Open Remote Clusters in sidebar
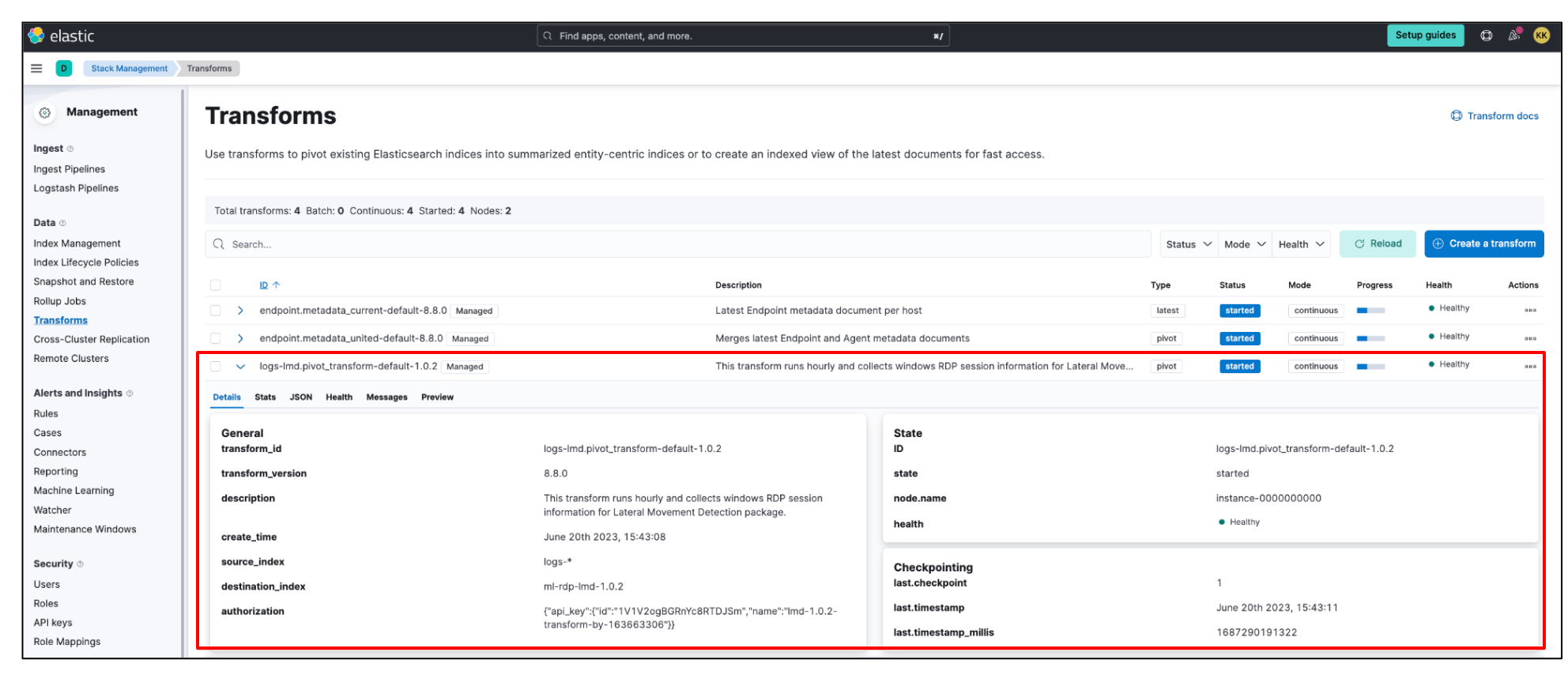 [x=71, y=358]
